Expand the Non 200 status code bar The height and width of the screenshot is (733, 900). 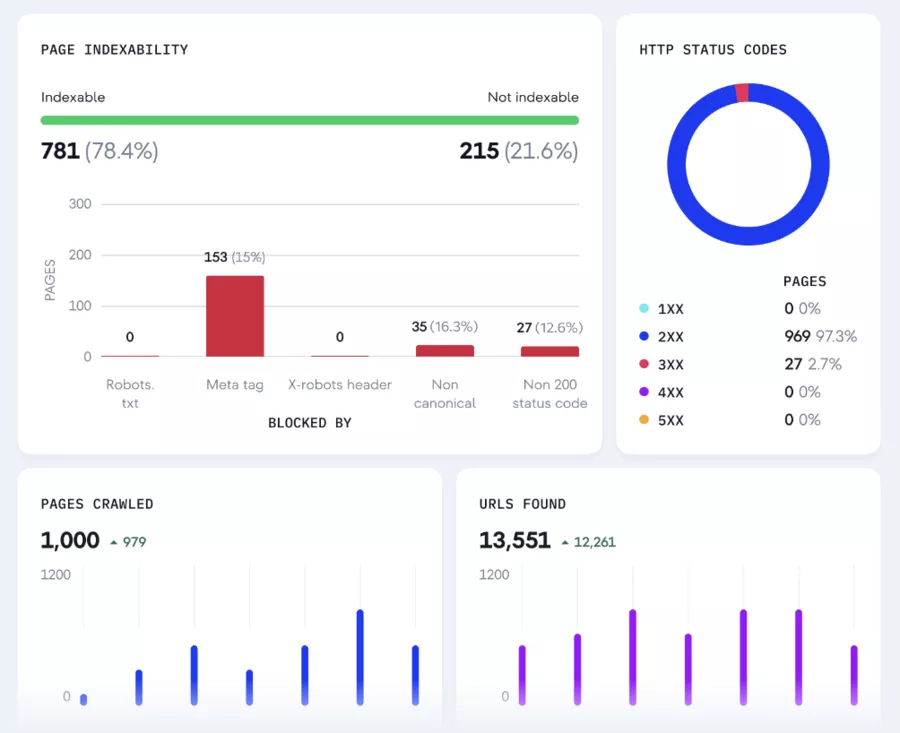pyautogui.click(x=549, y=349)
